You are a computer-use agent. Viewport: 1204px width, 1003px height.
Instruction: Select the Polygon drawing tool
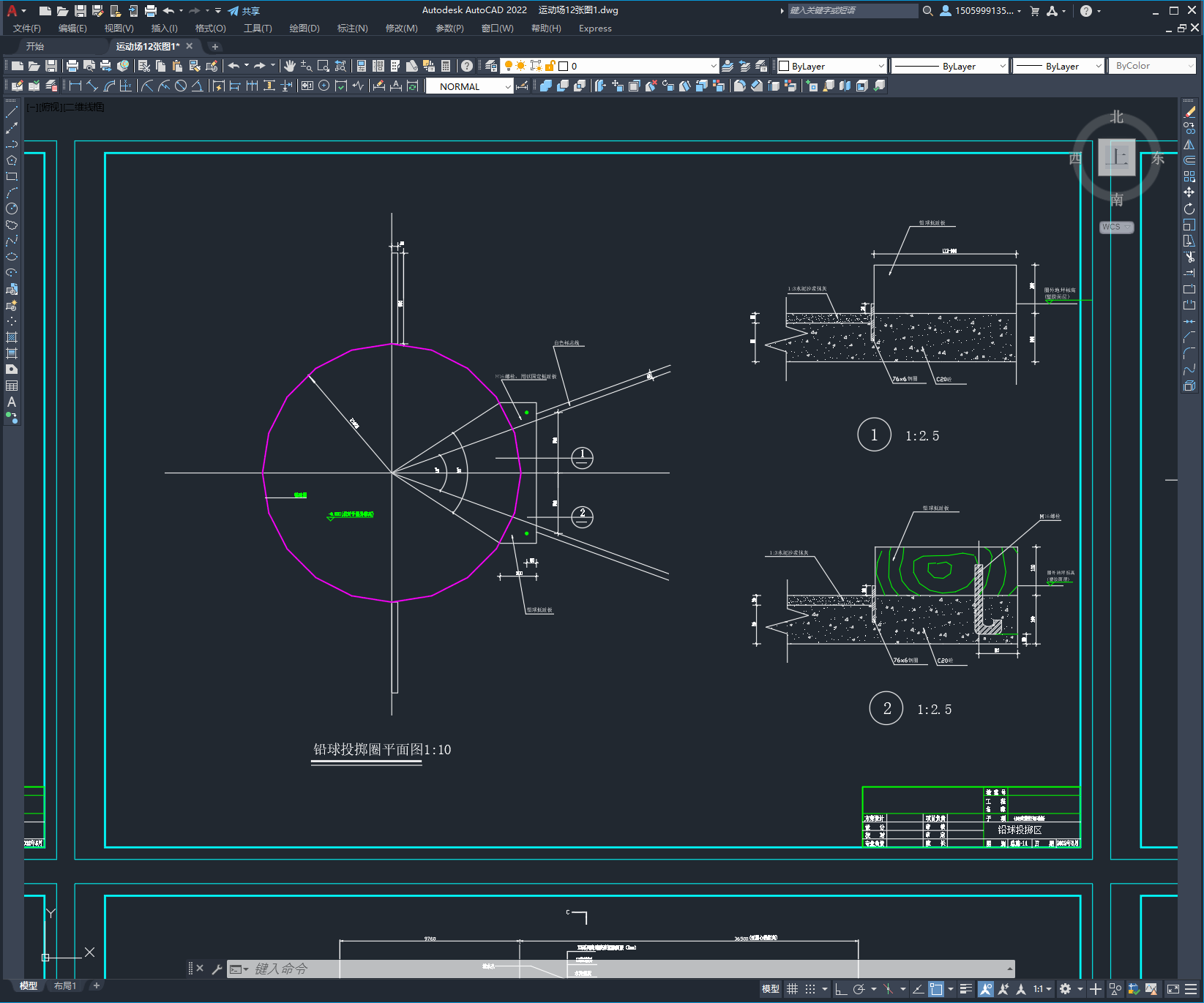pos(12,160)
